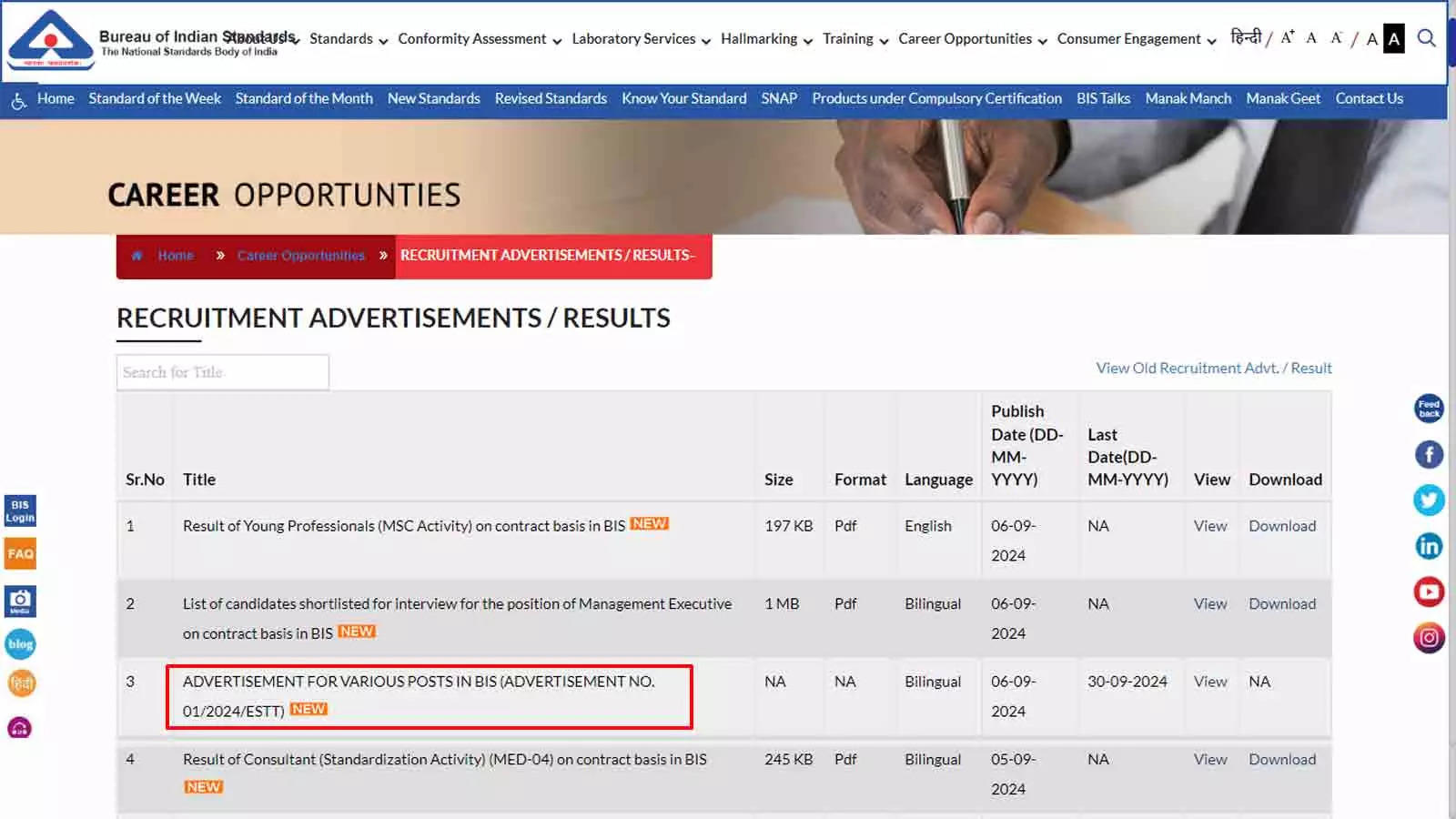The image size is (1456, 819).
Task: Expand the Standards dropdown menu
Action: click(348, 39)
